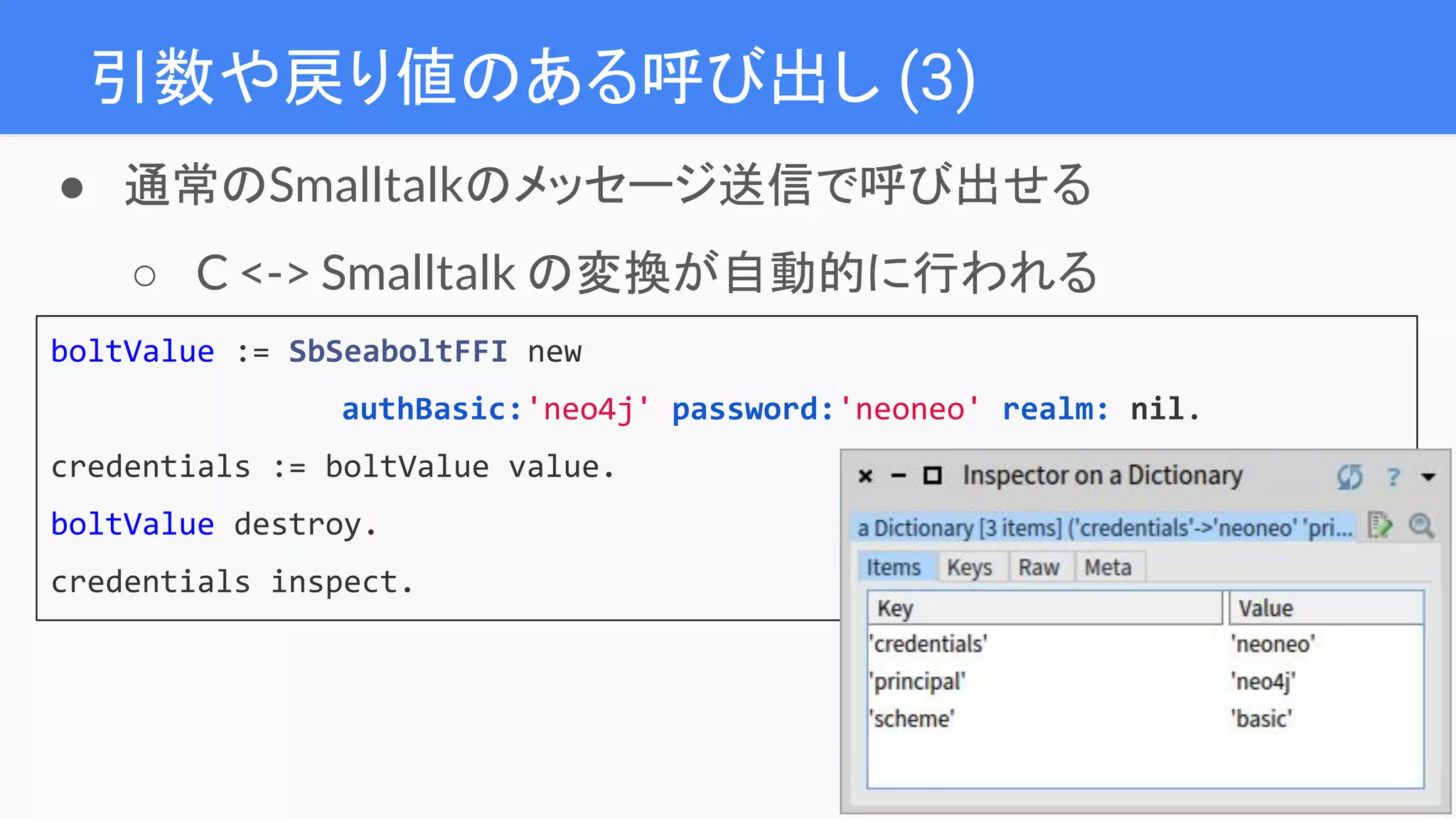Click the refresh icon in Inspector title bar

(x=1349, y=476)
